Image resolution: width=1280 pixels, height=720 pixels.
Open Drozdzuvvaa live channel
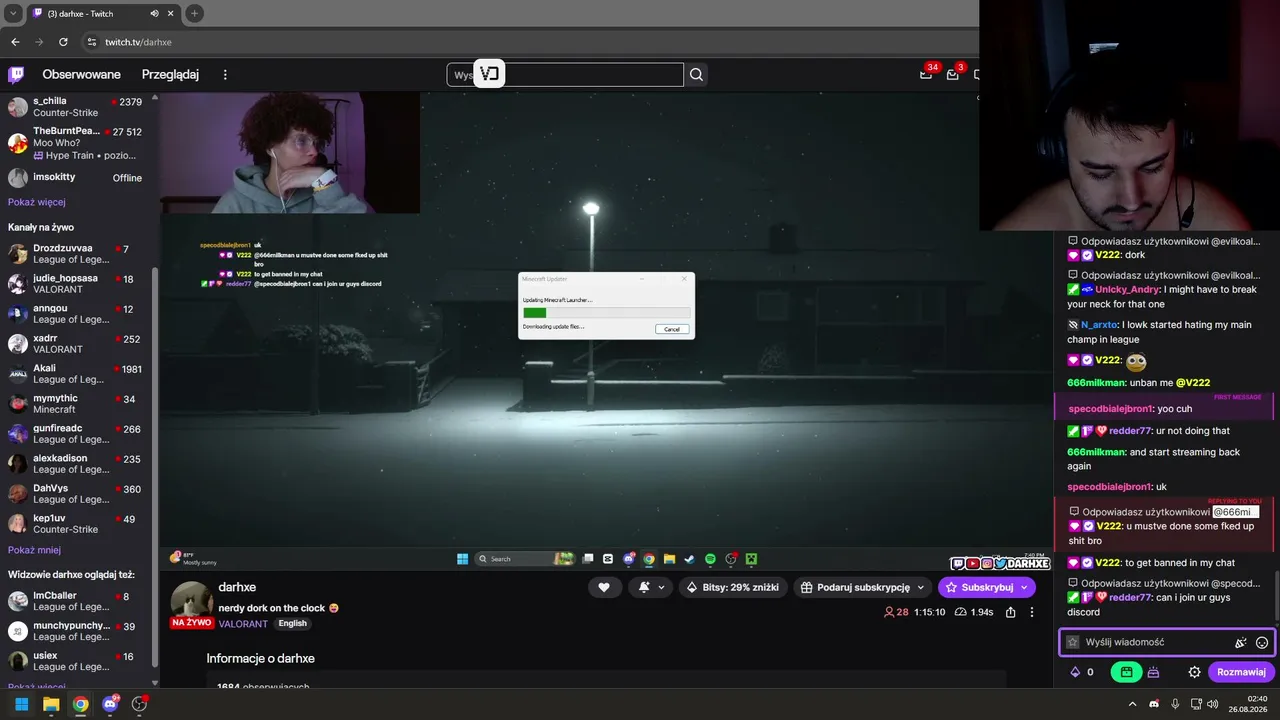(76, 254)
